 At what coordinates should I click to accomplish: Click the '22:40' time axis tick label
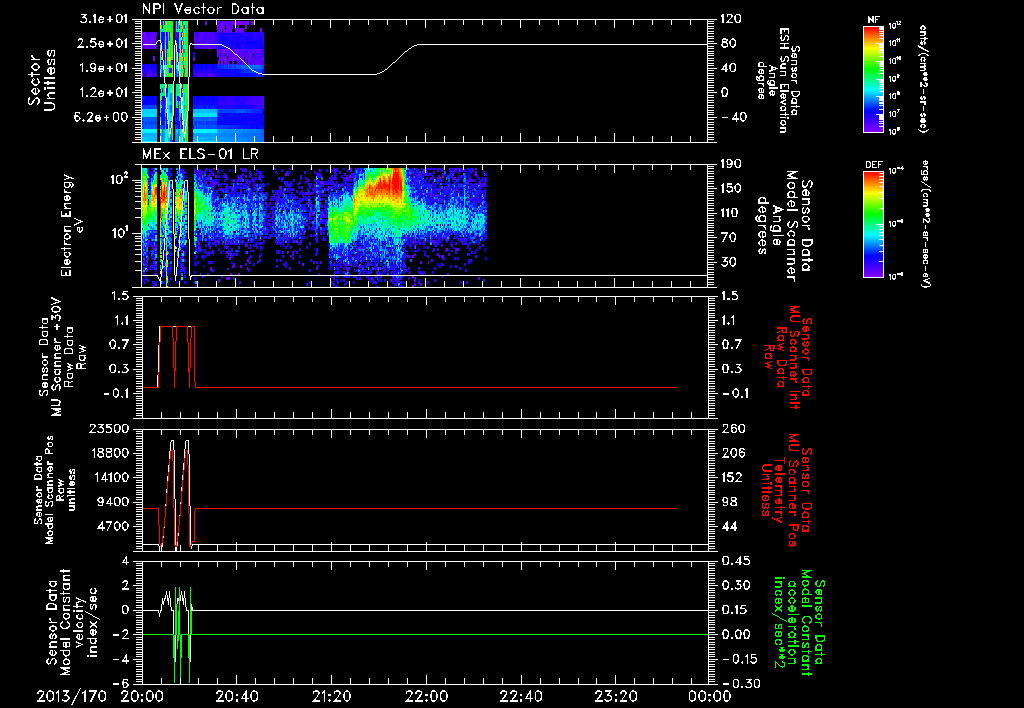pos(520,696)
